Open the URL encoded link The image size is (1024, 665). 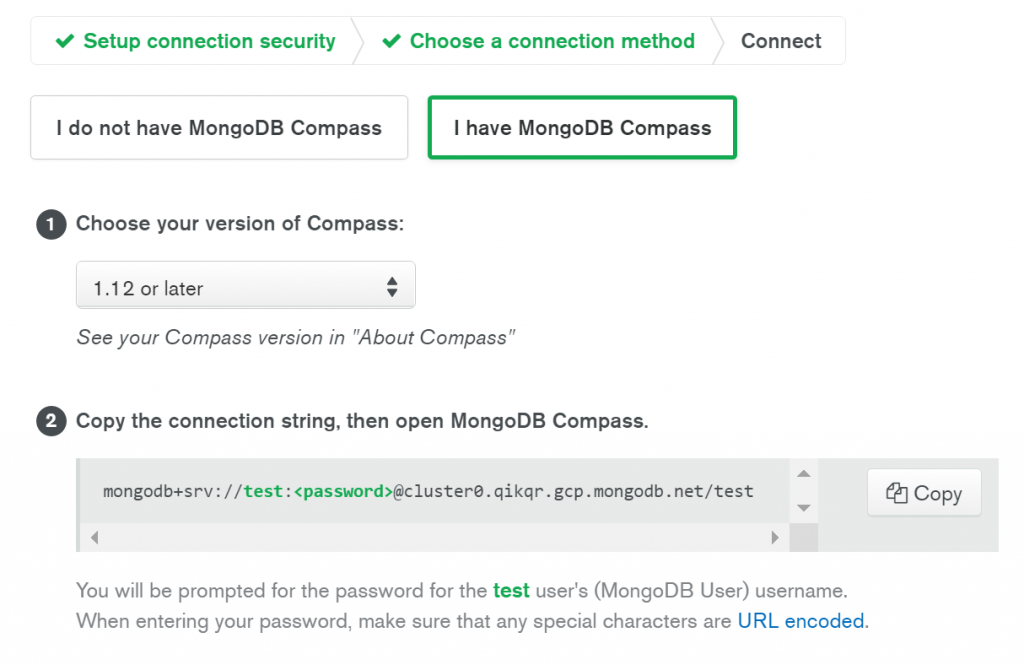[x=801, y=621]
